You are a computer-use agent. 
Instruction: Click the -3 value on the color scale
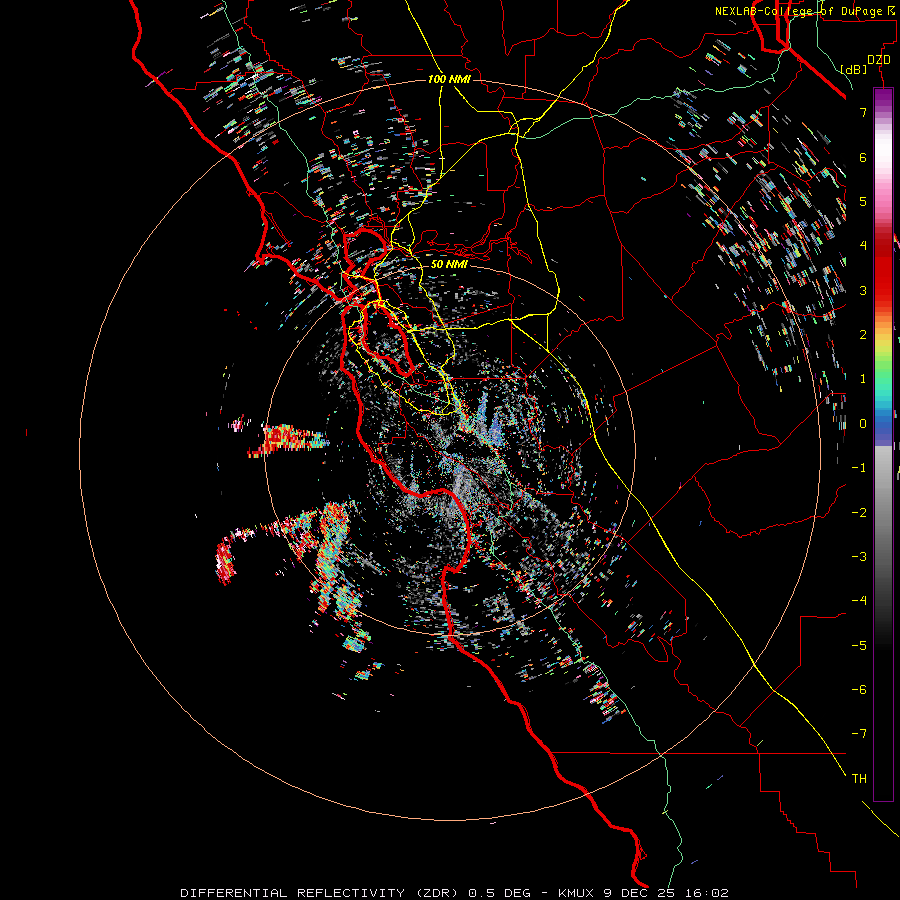tap(859, 557)
